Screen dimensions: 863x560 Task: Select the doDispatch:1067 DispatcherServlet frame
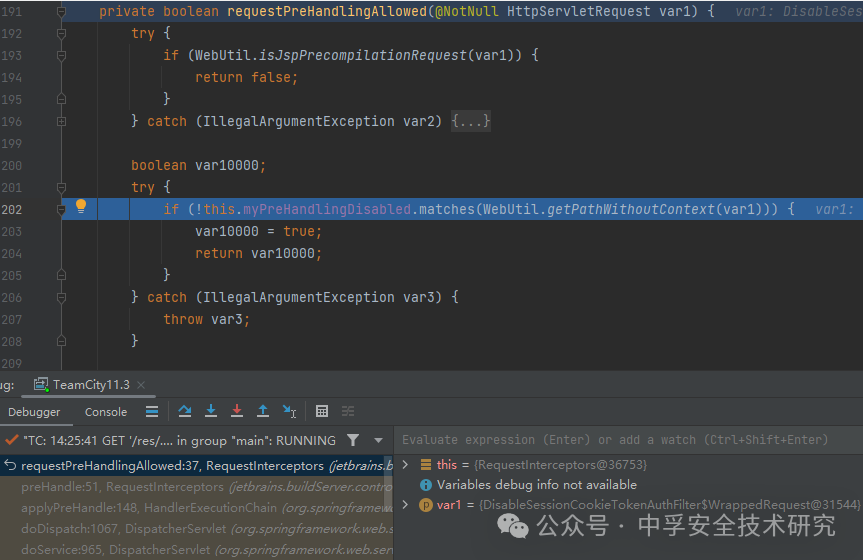click(196, 529)
